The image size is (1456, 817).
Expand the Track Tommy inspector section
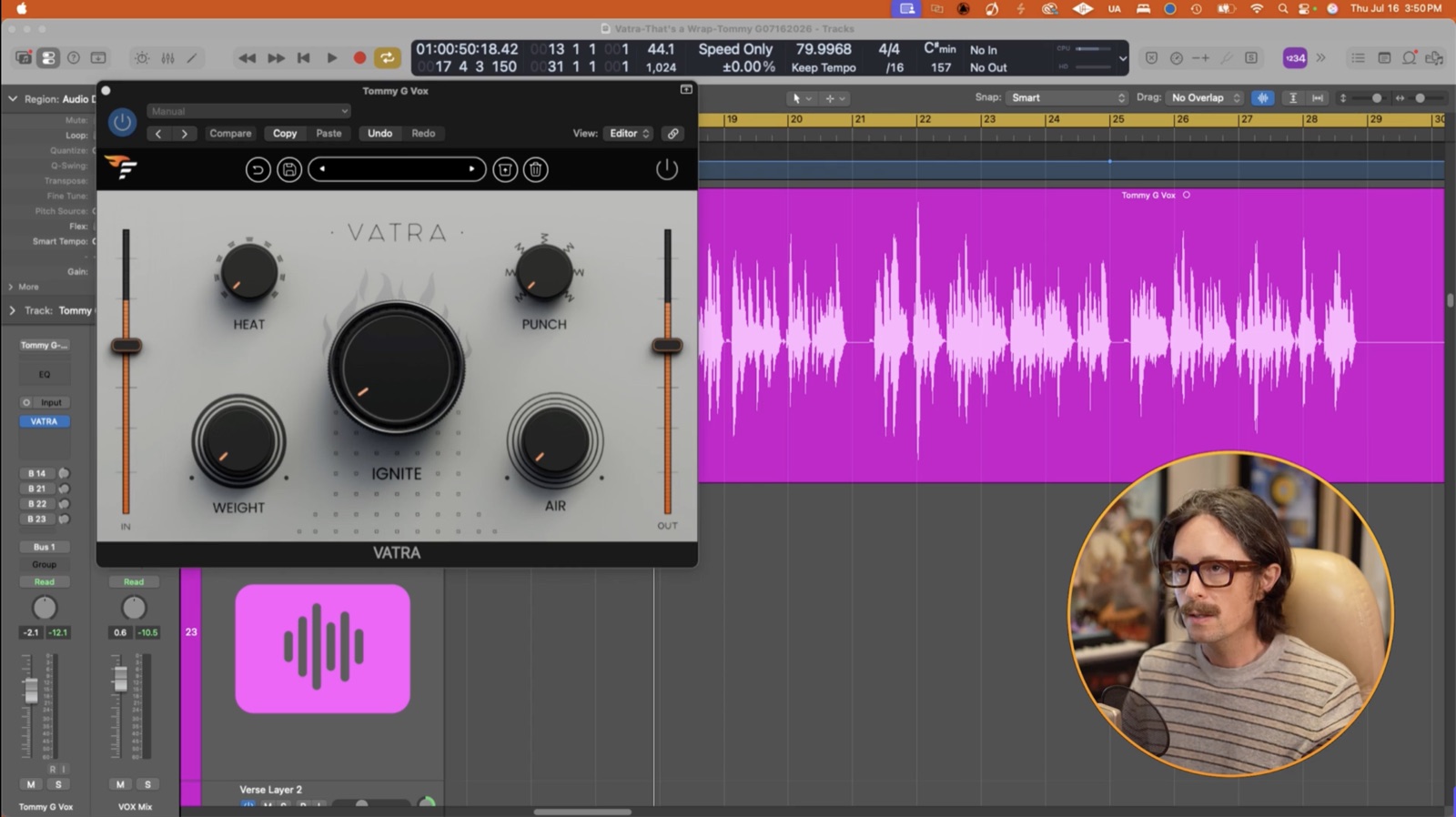point(12,310)
